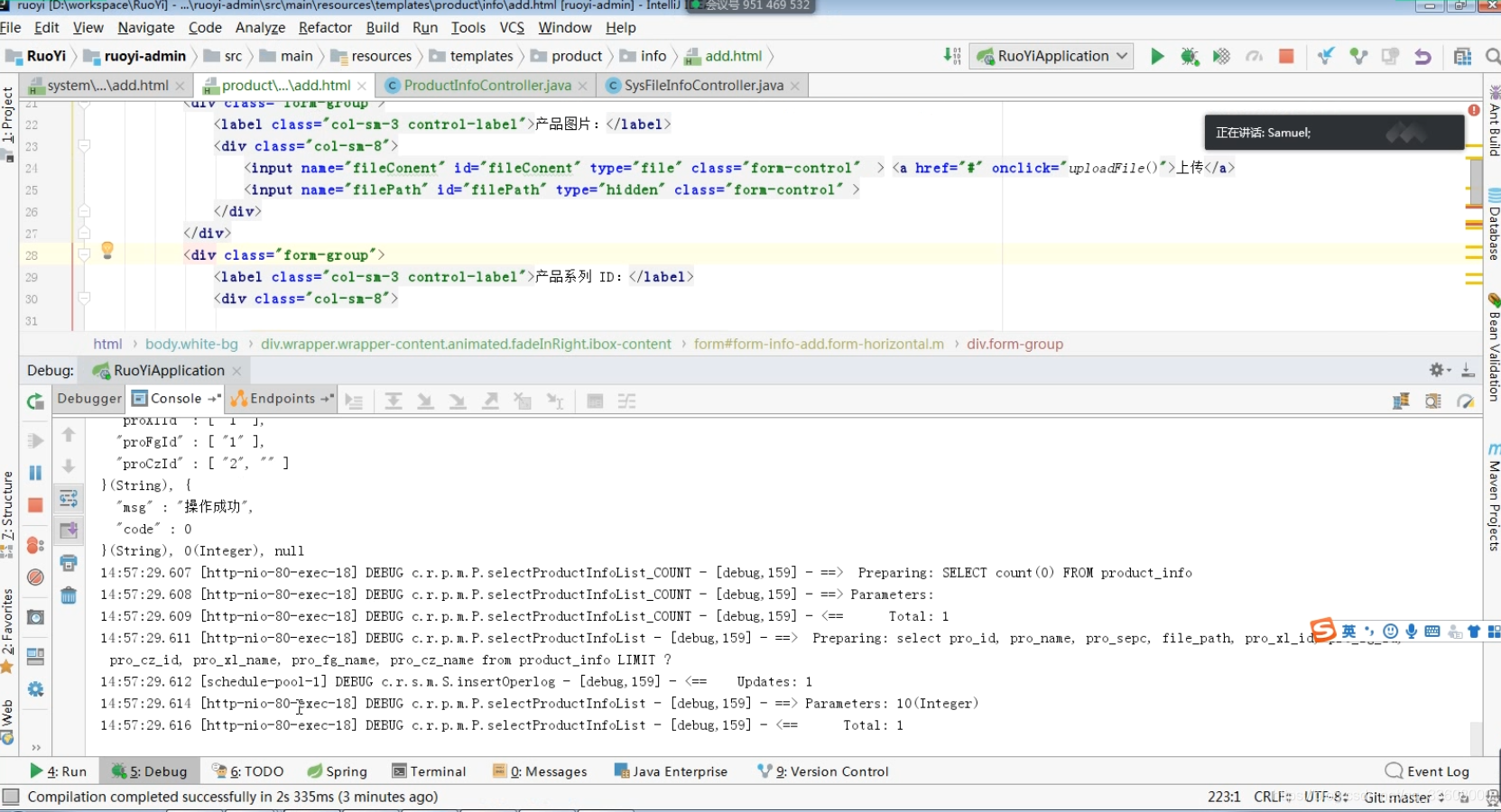Image resolution: width=1501 pixels, height=812 pixels.
Task: Click Search Everywhere magnifier icon
Action: [1493, 57]
